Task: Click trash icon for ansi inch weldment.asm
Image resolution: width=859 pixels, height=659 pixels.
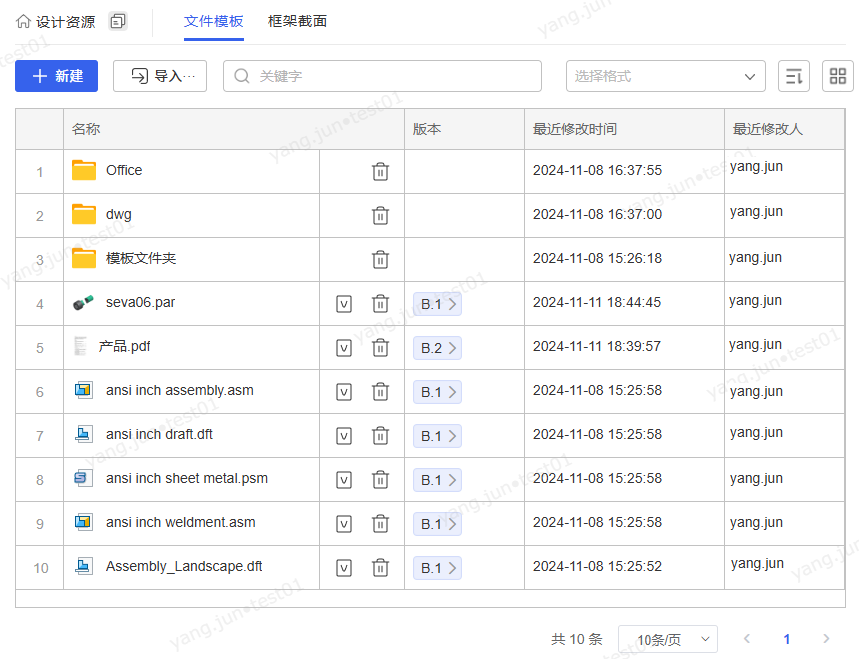Action: tap(380, 524)
